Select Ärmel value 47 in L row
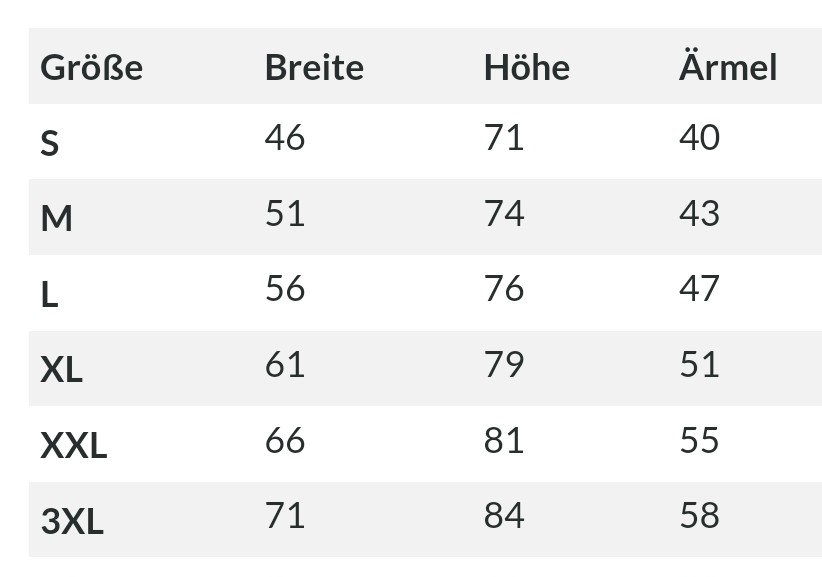The width and height of the screenshot is (822, 577). pyautogui.click(x=699, y=288)
